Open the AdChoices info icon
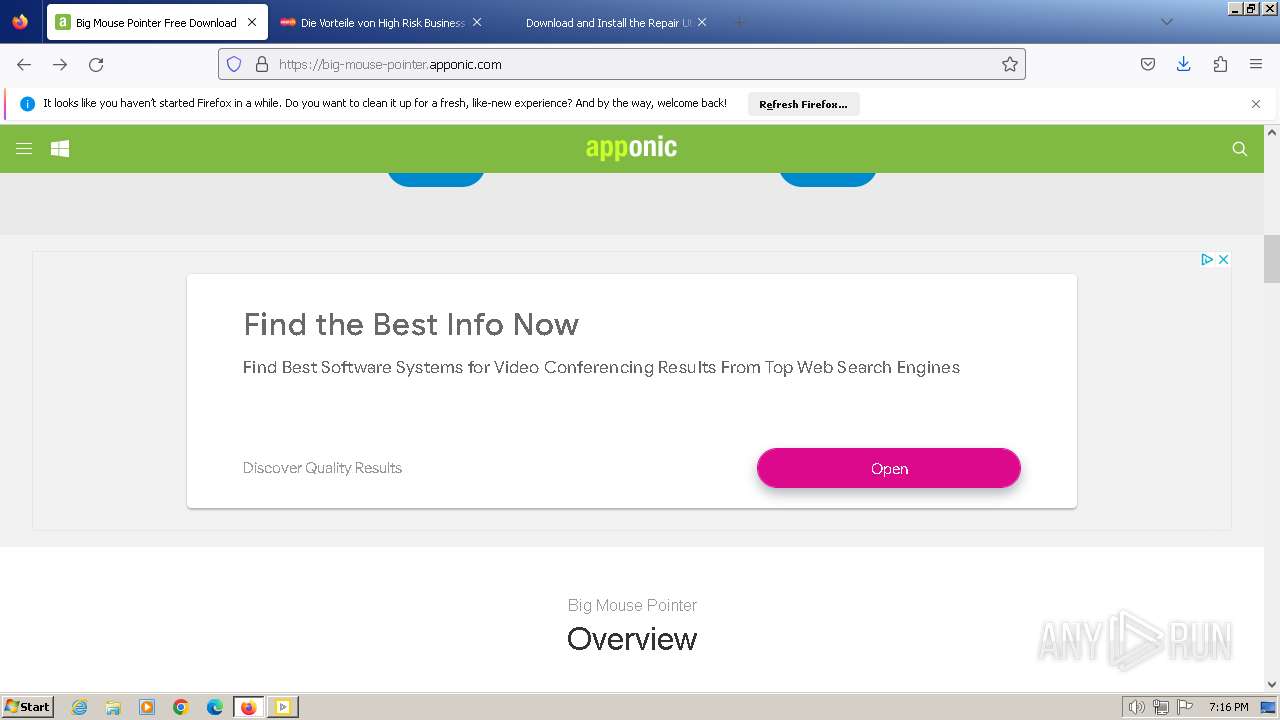This screenshot has height=720, width=1280. [1207, 259]
